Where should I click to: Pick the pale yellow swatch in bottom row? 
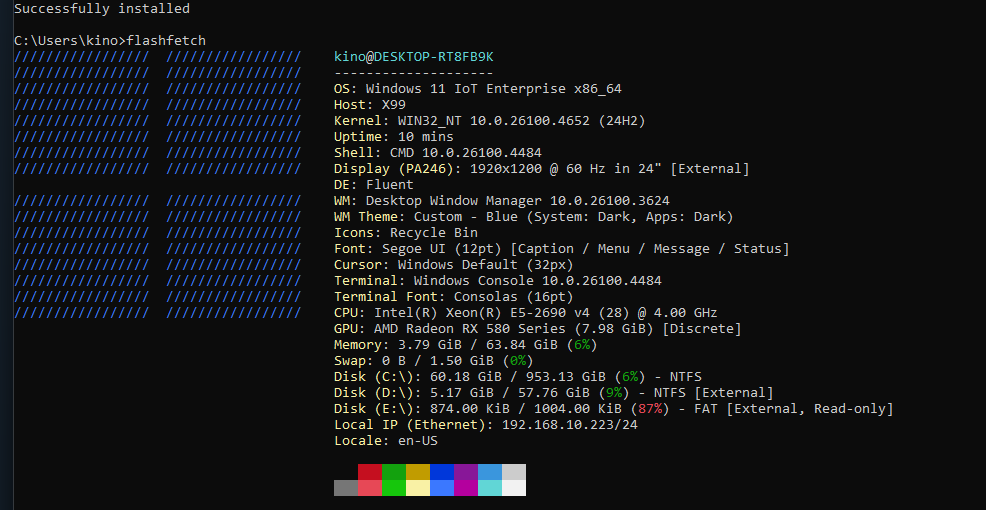[418, 488]
